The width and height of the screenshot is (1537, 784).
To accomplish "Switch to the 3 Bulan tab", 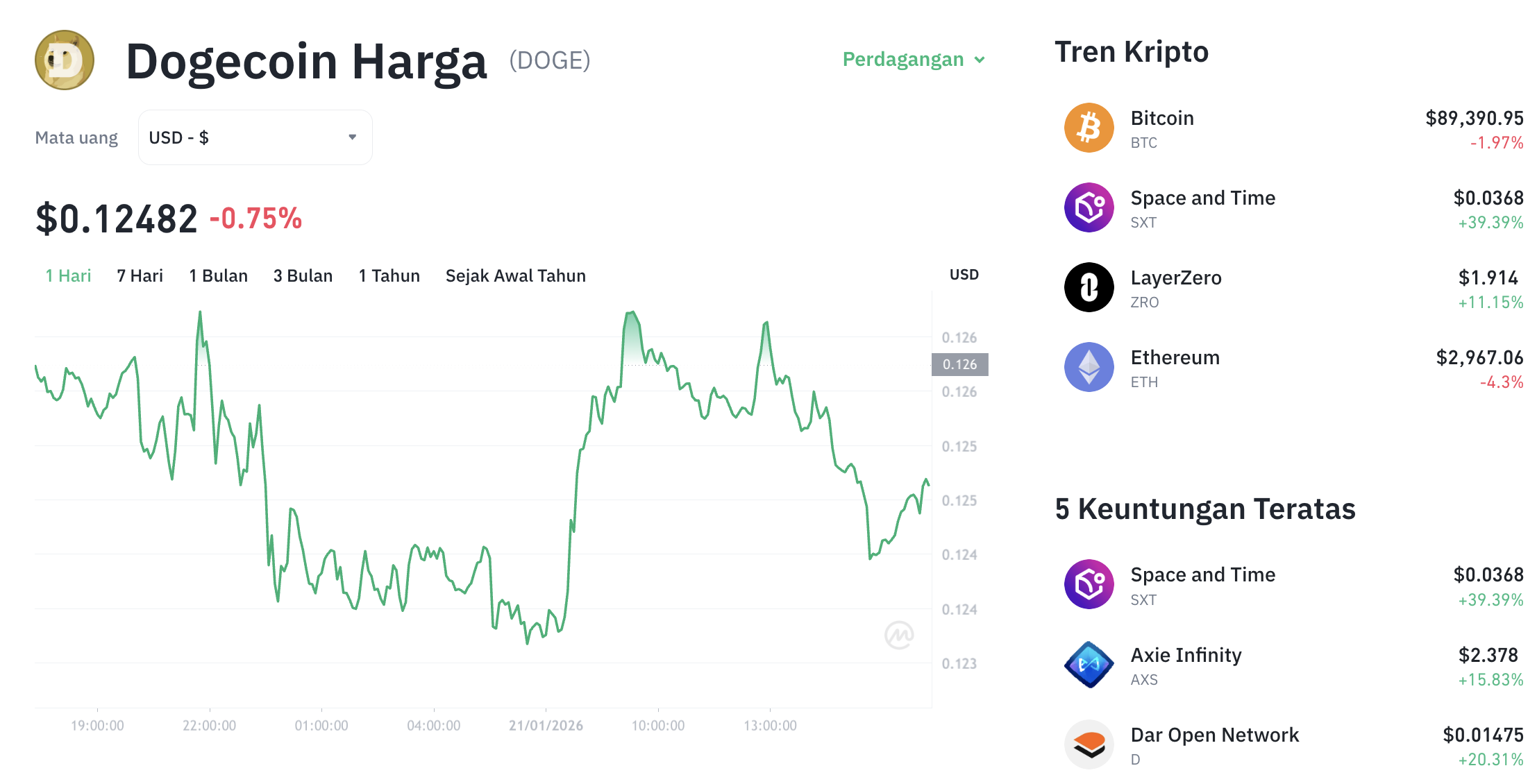I will pyautogui.click(x=303, y=275).
